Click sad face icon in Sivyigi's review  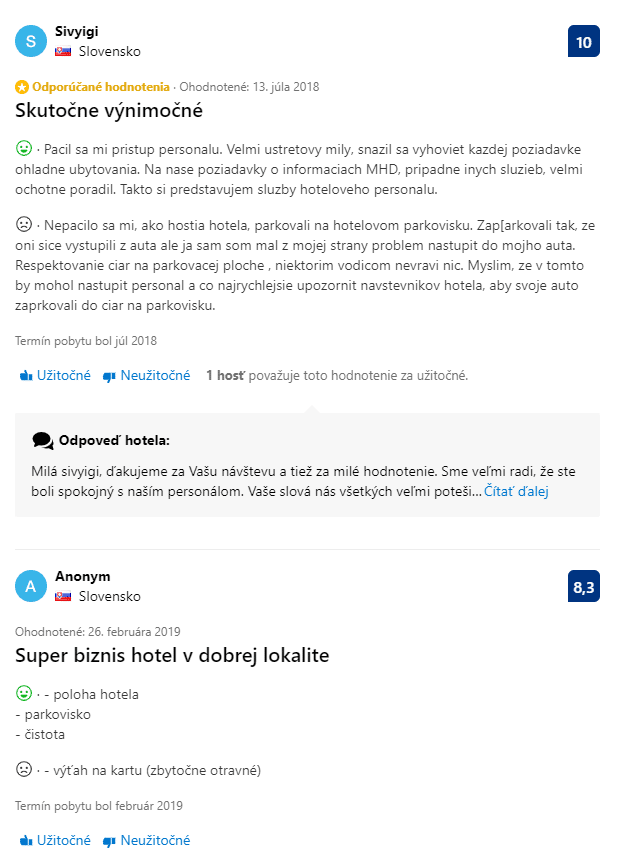point(24,225)
